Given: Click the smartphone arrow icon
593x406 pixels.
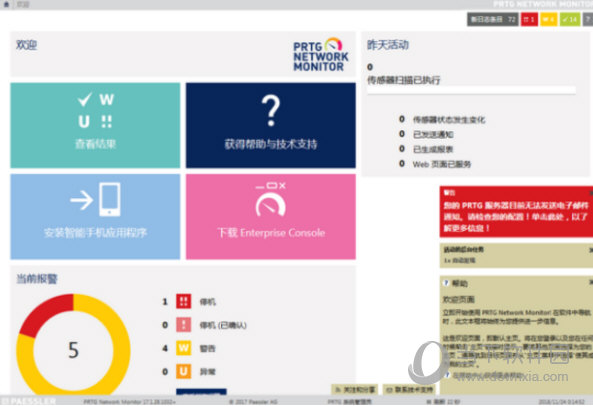Looking at the screenshot, I should coord(96,199).
